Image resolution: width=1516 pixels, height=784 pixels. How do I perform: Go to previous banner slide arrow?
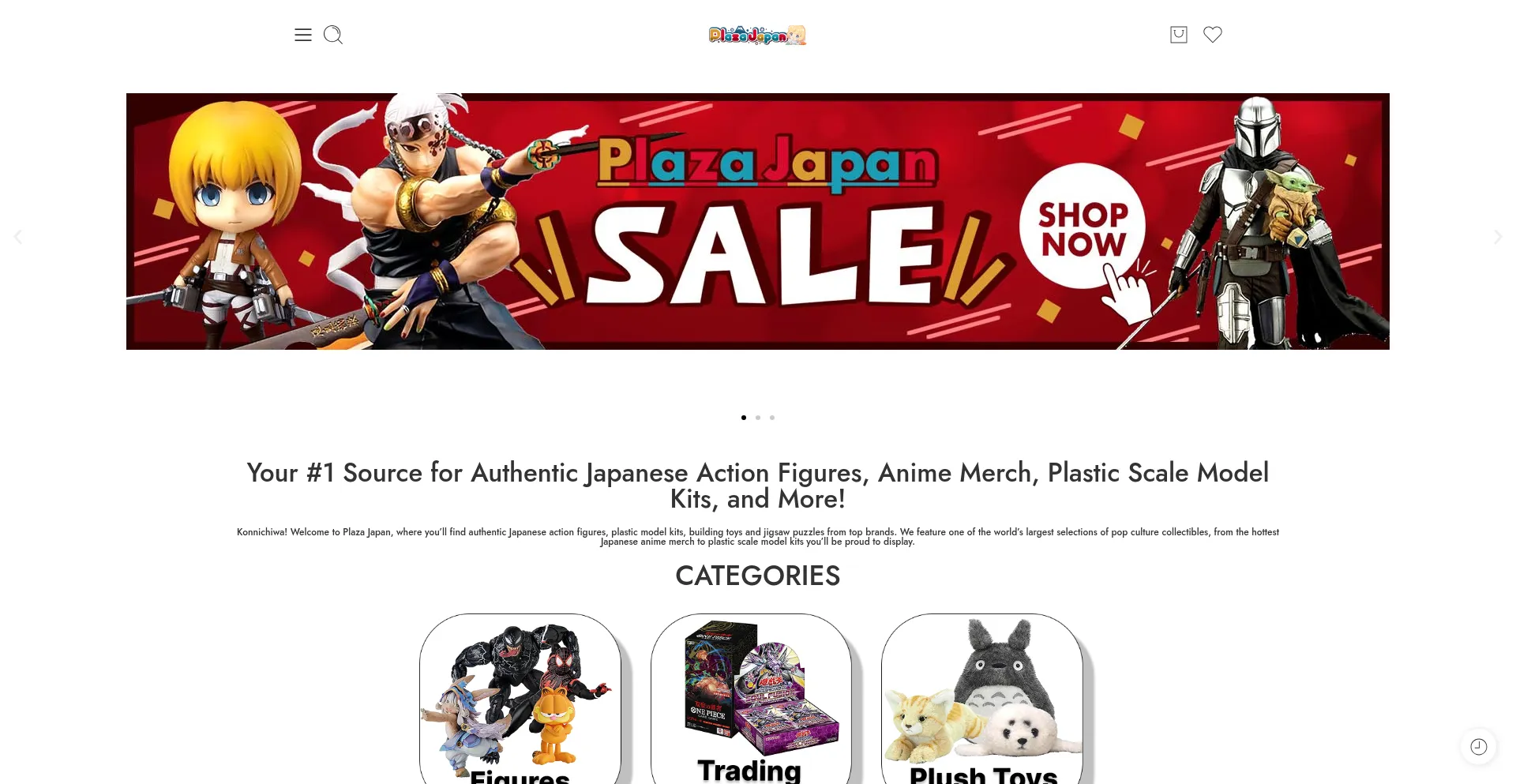coord(17,237)
